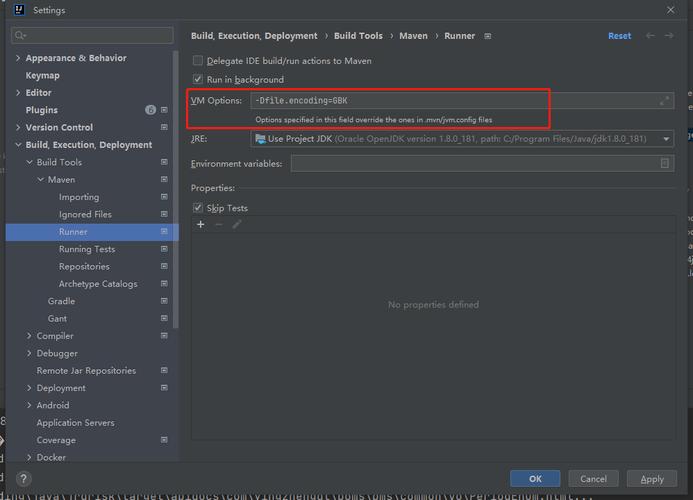
Task: Click the Apply button
Action: pyautogui.click(x=652, y=479)
